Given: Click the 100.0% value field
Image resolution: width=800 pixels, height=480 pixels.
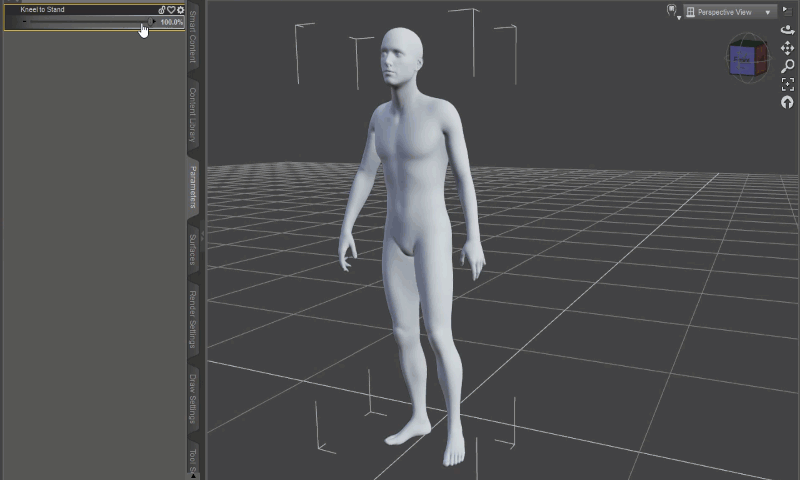Looking at the screenshot, I should pos(171,22).
